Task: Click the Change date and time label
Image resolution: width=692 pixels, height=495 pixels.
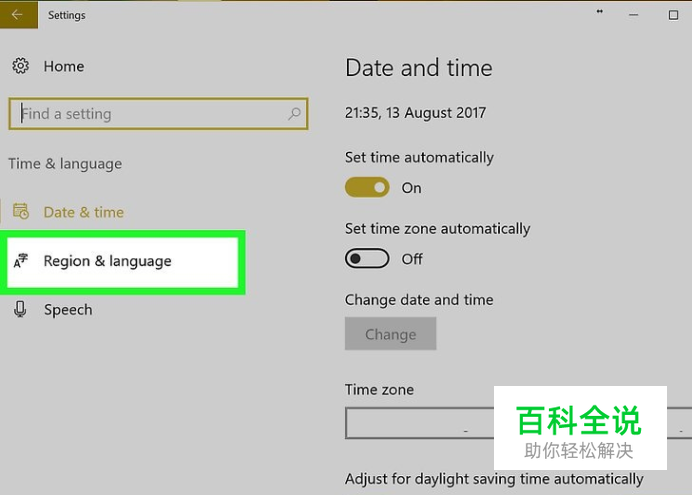Action: [419, 300]
